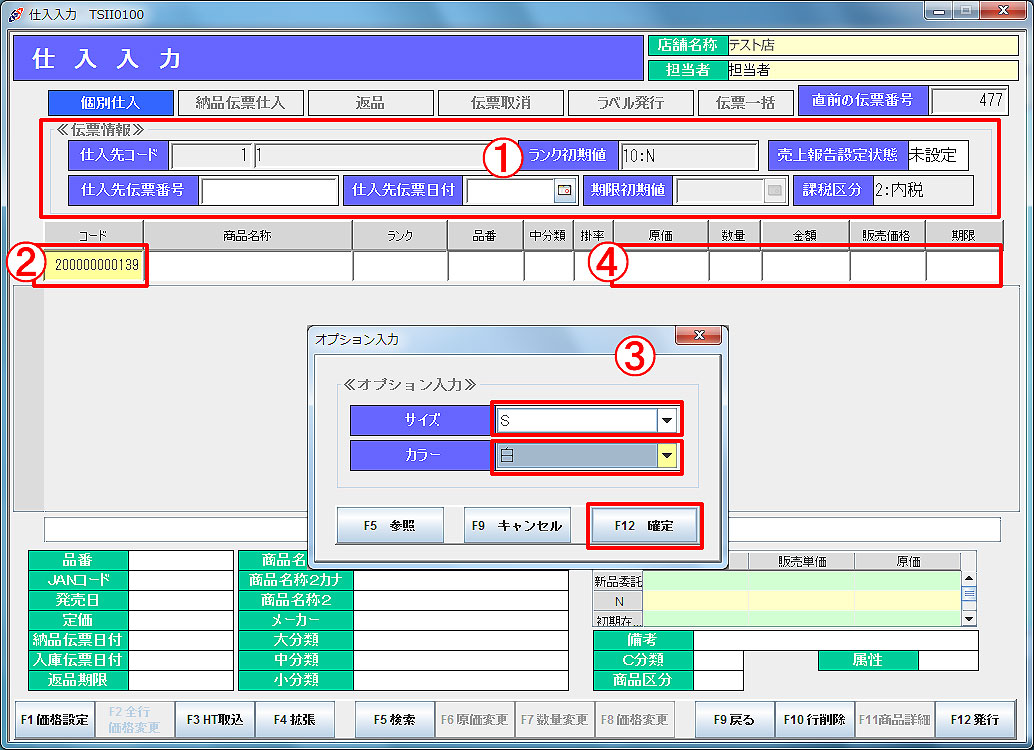Select the 返品 tab

click(x=370, y=103)
